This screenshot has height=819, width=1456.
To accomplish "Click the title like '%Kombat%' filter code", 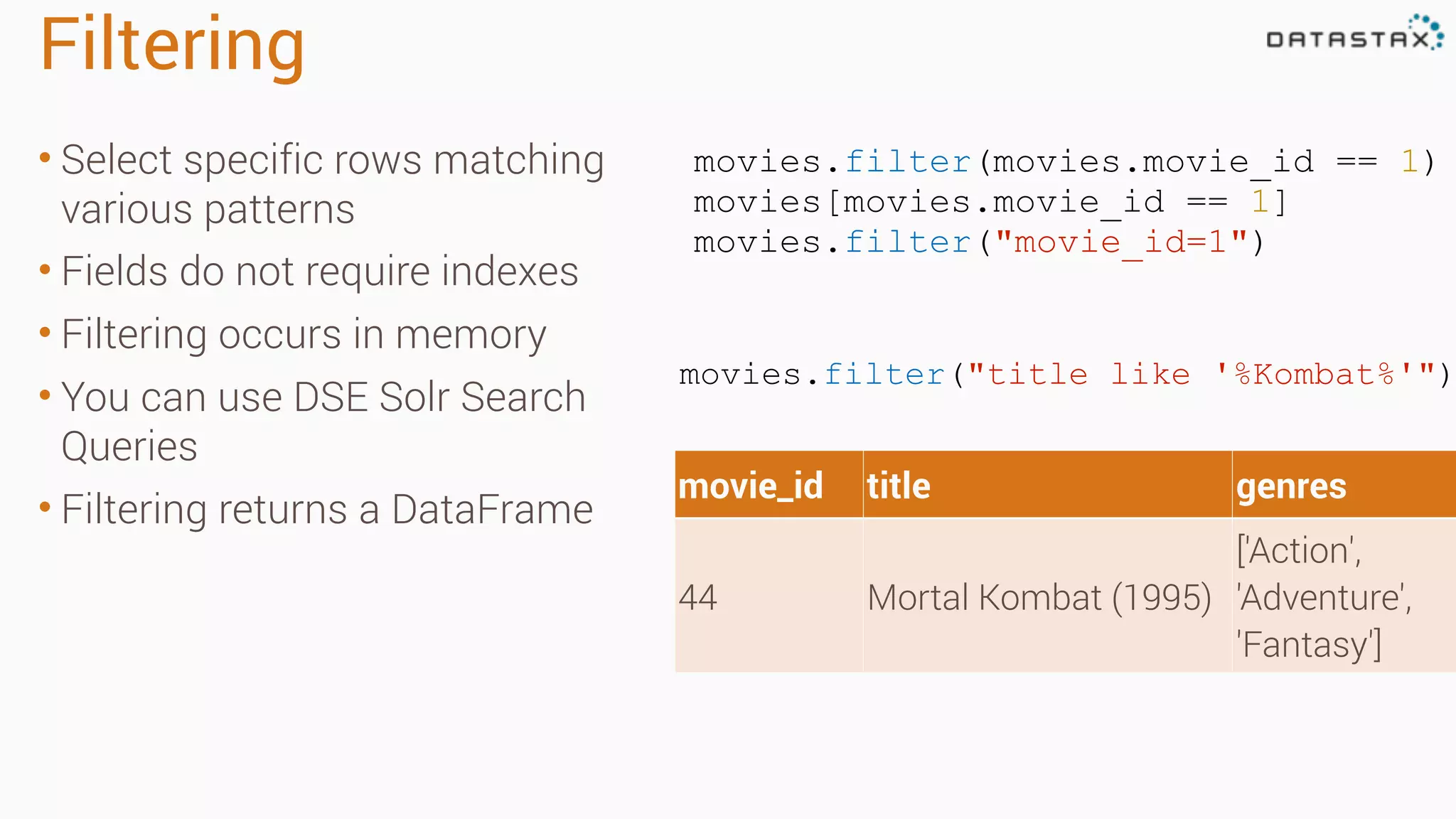I will [x=1064, y=375].
